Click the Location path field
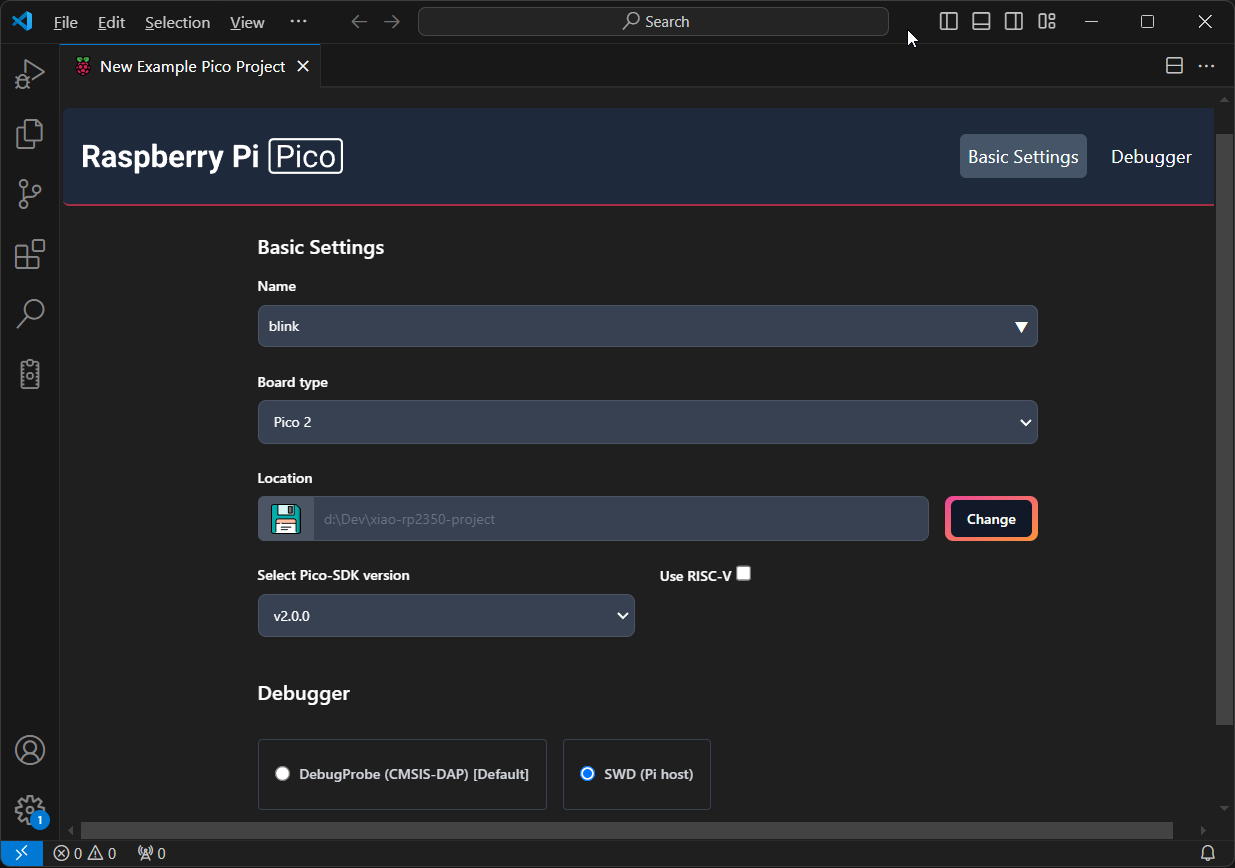This screenshot has height=868, width=1235. pyautogui.click(x=621, y=519)
